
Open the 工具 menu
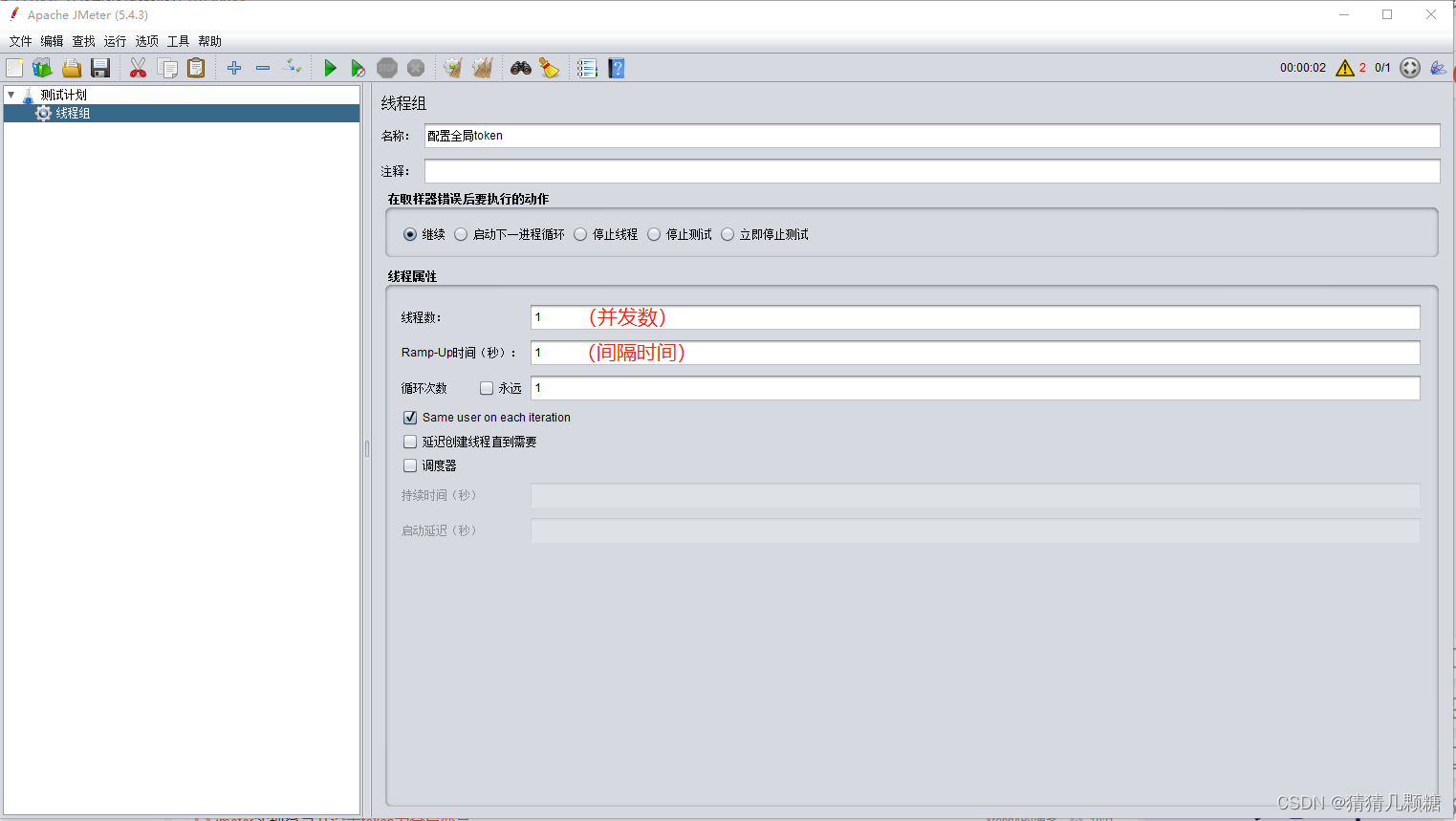pos(178,41)
